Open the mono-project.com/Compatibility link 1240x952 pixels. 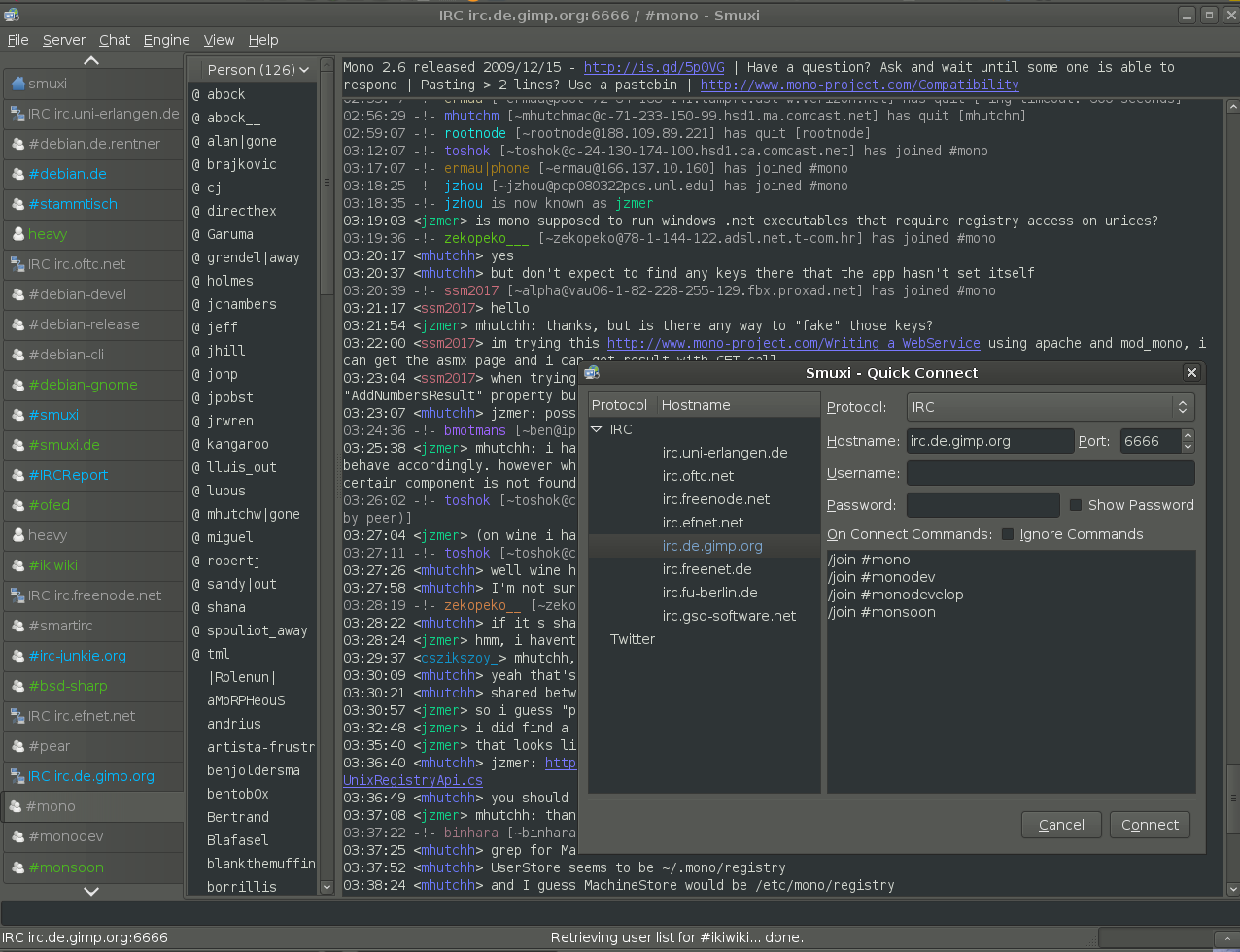tap(860, 85)
